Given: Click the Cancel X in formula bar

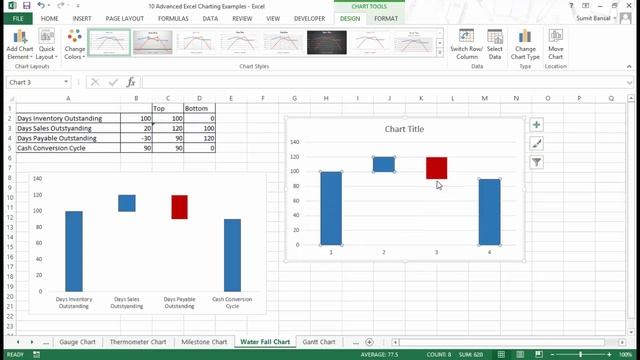Looking at the screenshot, I should (x=95, y=82).
